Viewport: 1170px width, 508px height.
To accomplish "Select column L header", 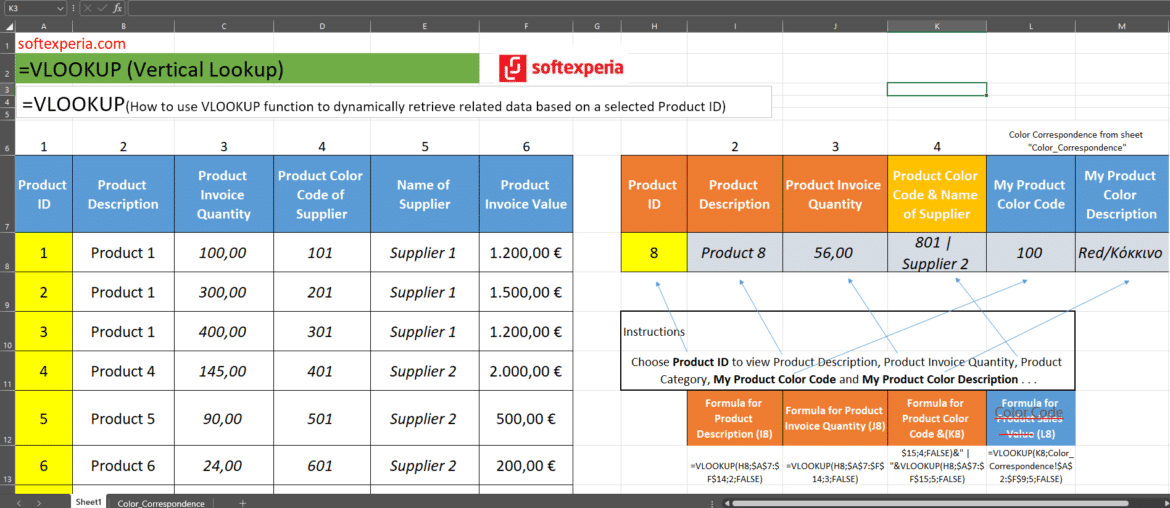I will point(1030,26).
